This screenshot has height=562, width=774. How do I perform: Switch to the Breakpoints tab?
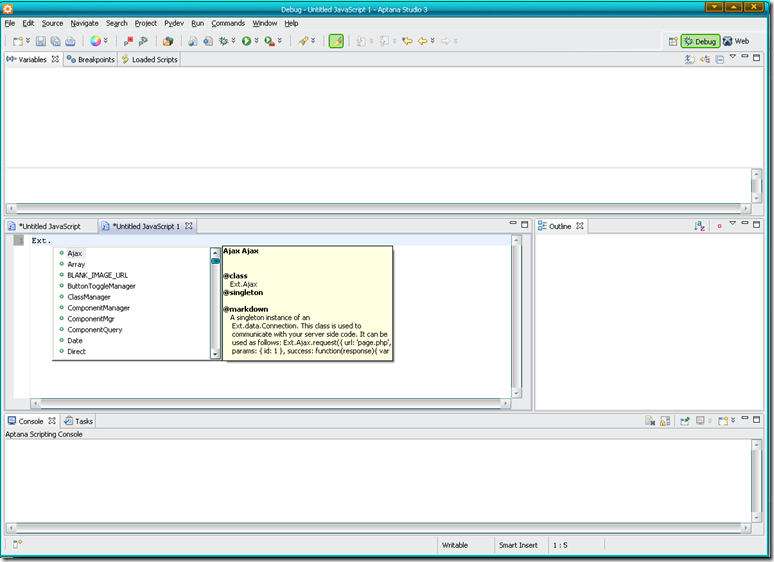pos(90,60)
